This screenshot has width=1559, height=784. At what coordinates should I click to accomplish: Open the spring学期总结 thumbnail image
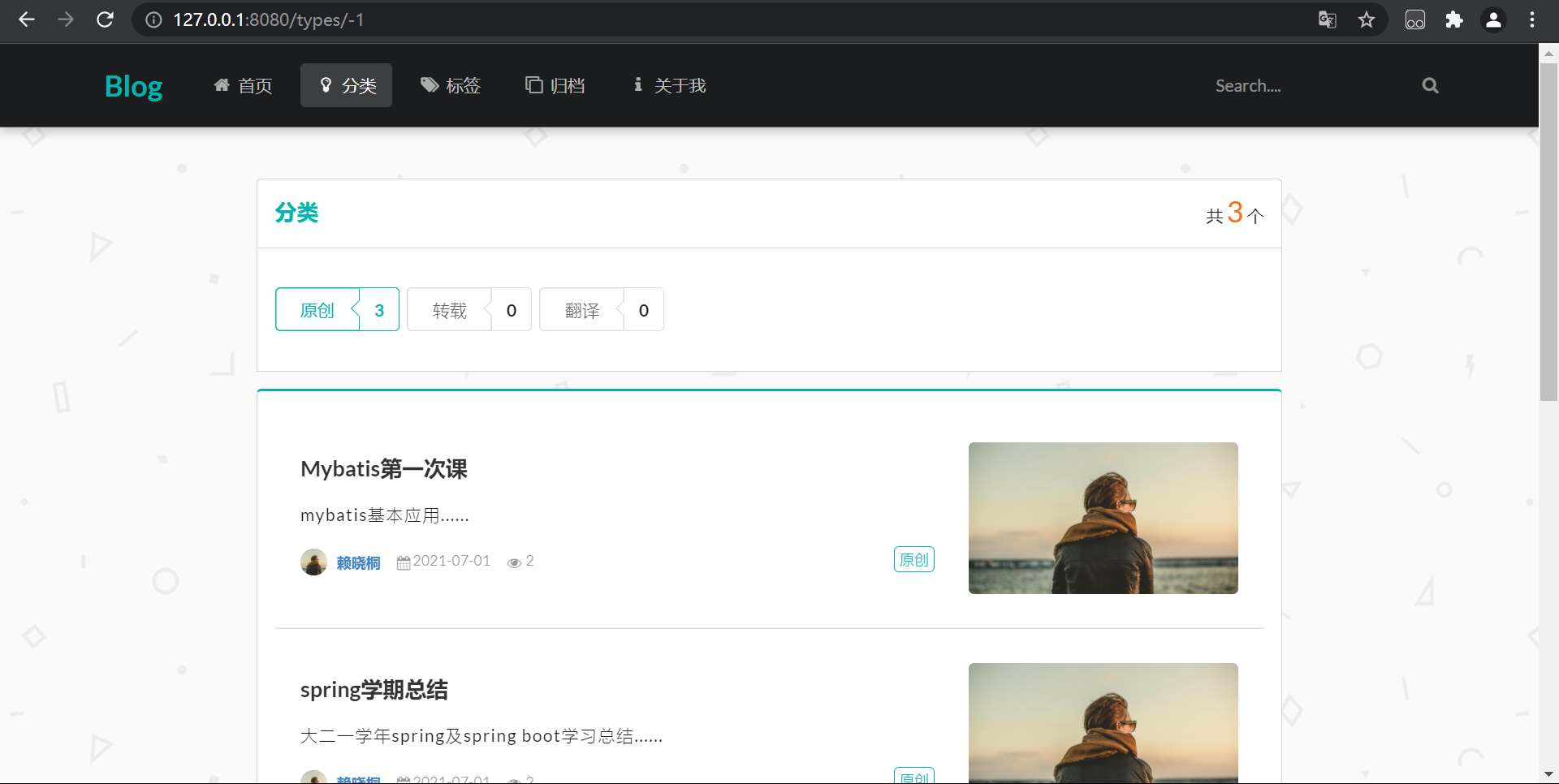1103,722
